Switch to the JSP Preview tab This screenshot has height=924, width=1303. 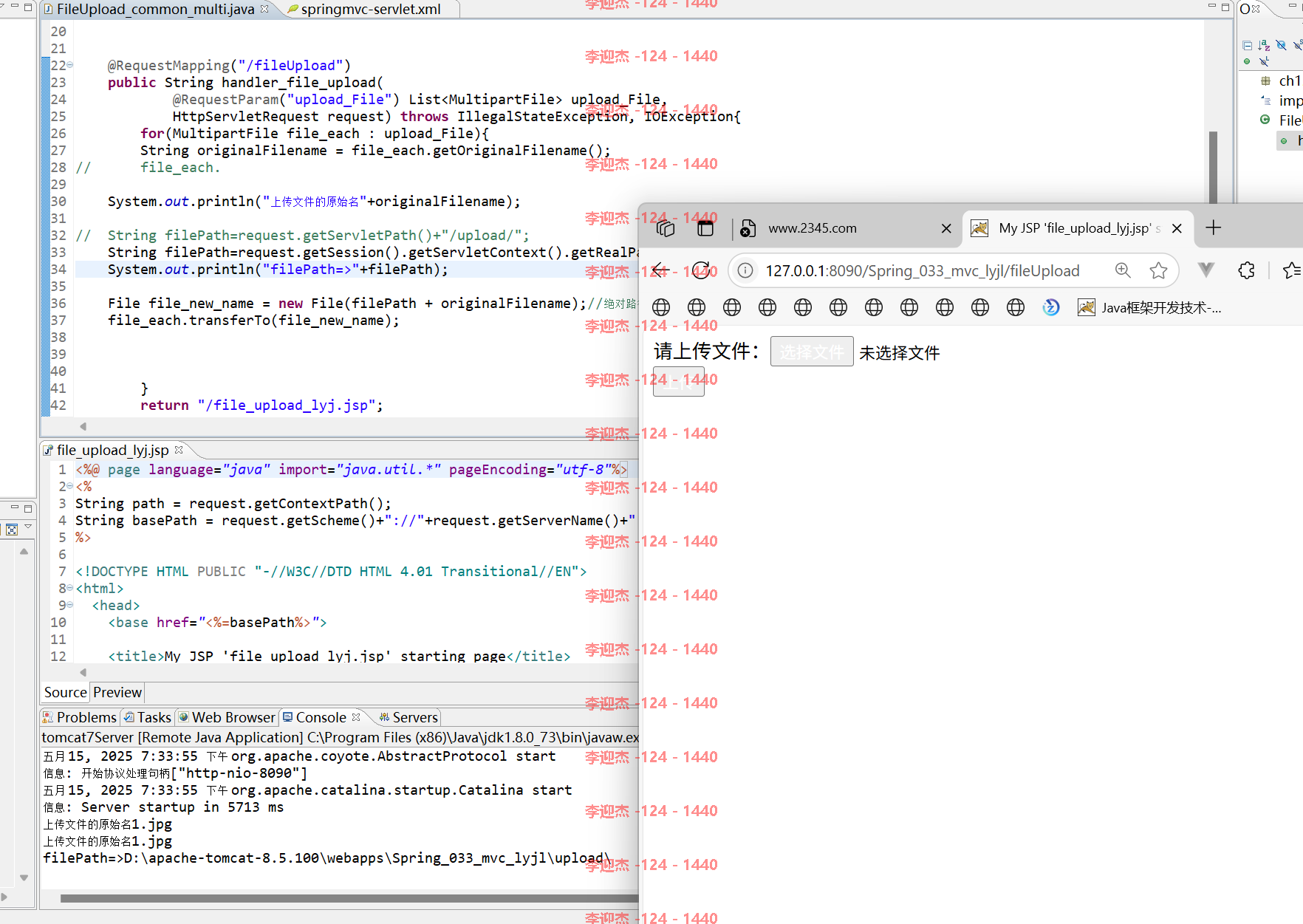pyautogui.click(x=117, y=692)
